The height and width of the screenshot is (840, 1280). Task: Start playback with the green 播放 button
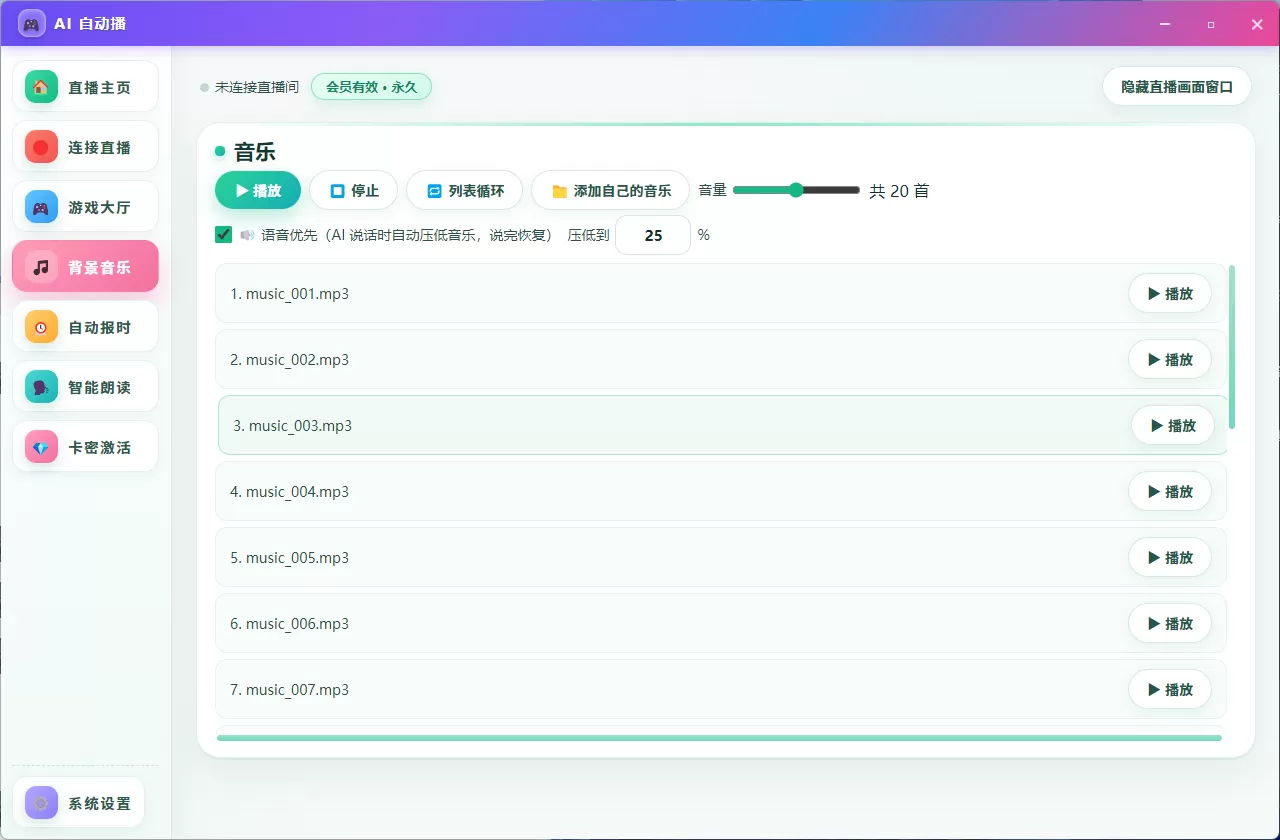[258, 190]
